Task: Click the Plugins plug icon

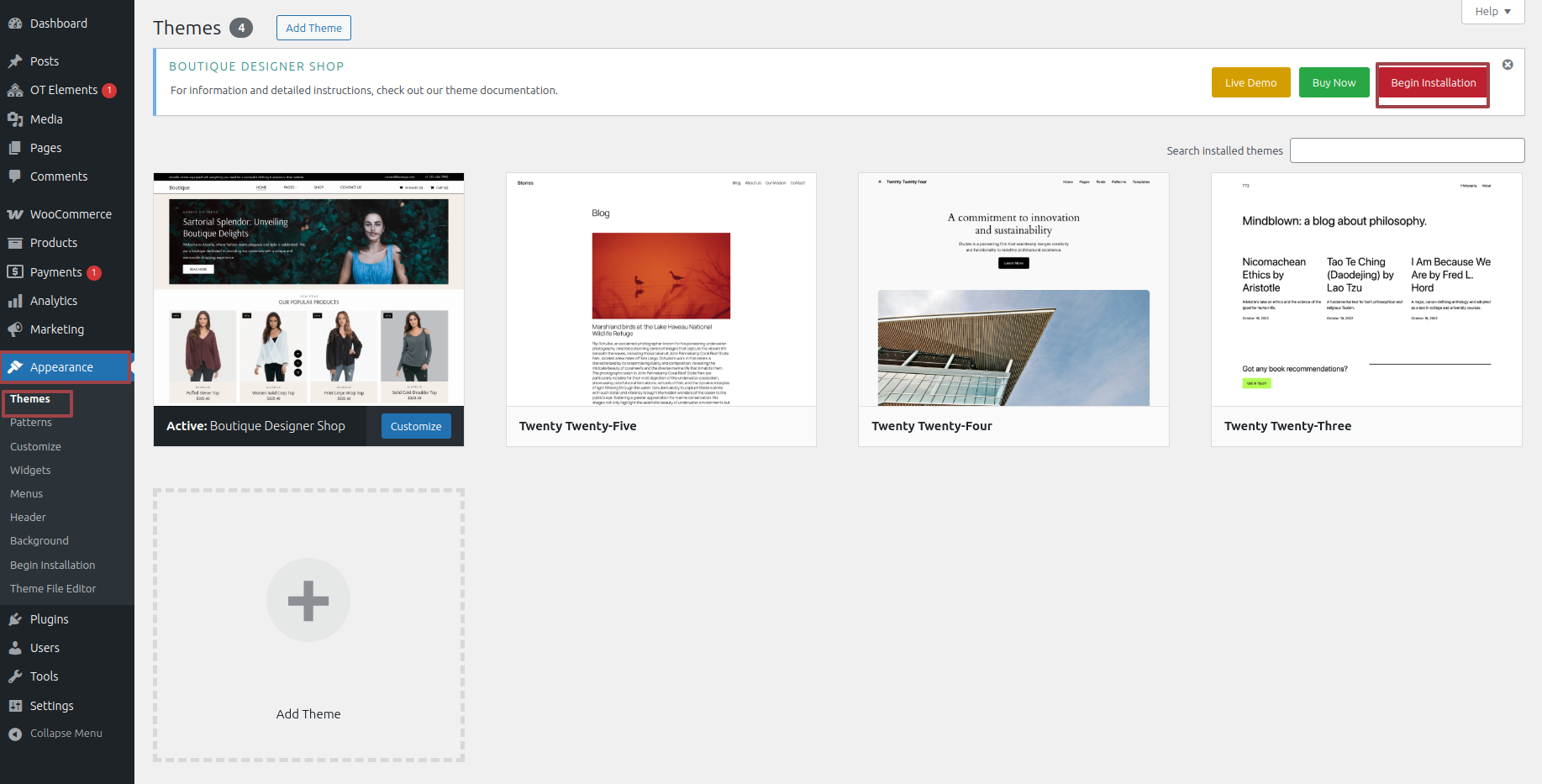Action: (x=15, y=619)
